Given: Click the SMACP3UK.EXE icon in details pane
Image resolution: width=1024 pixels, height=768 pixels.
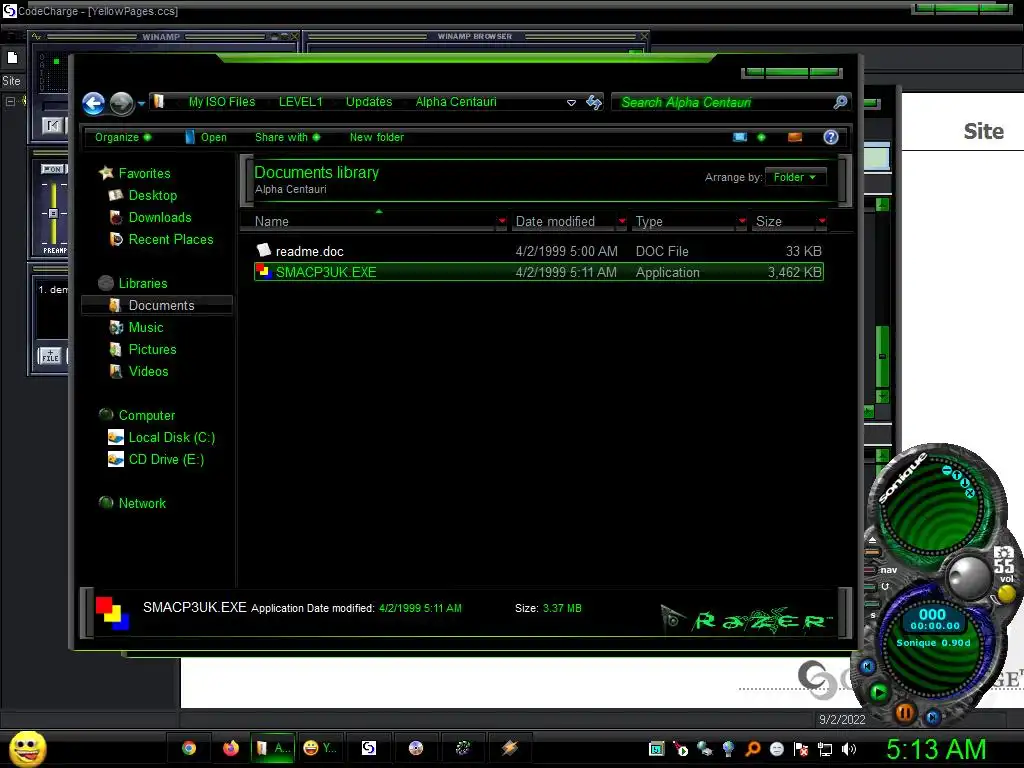Looking at the screenshot, I should click(x=112, y=614).
